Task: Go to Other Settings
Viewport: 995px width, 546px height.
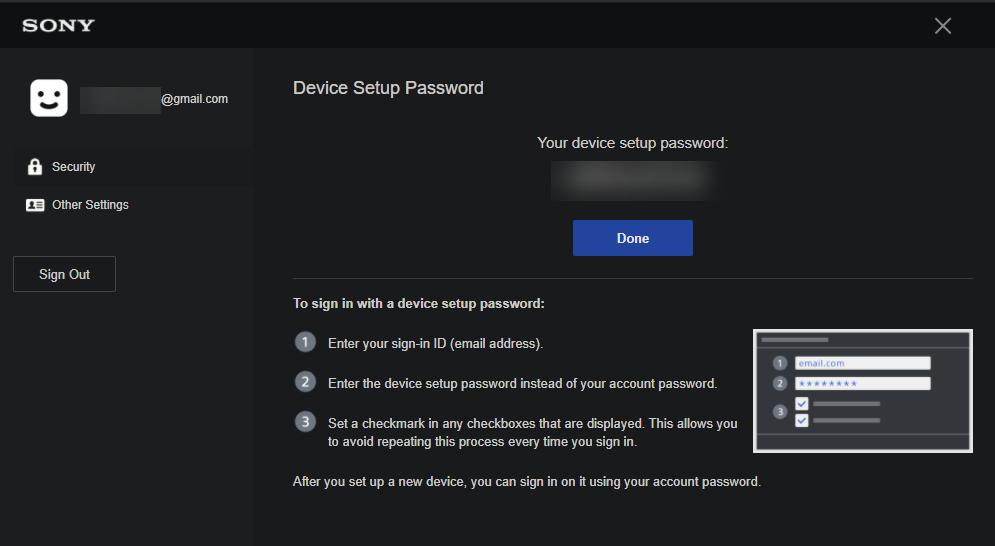Action: (x=90, y=205)
